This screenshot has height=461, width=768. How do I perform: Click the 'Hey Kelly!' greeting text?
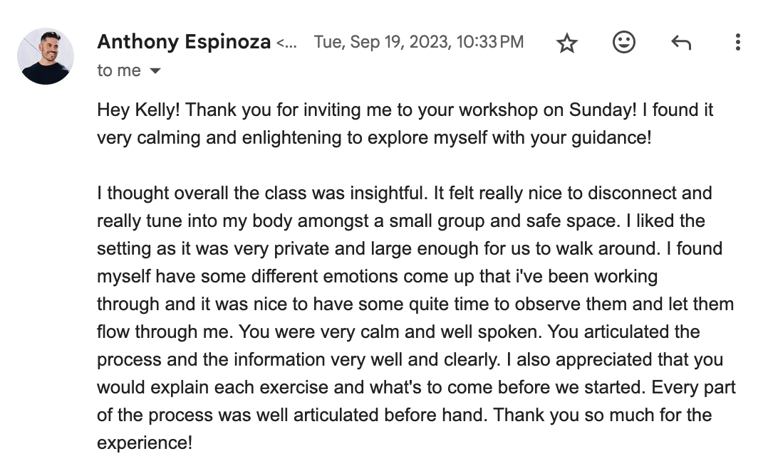point(139,110)
